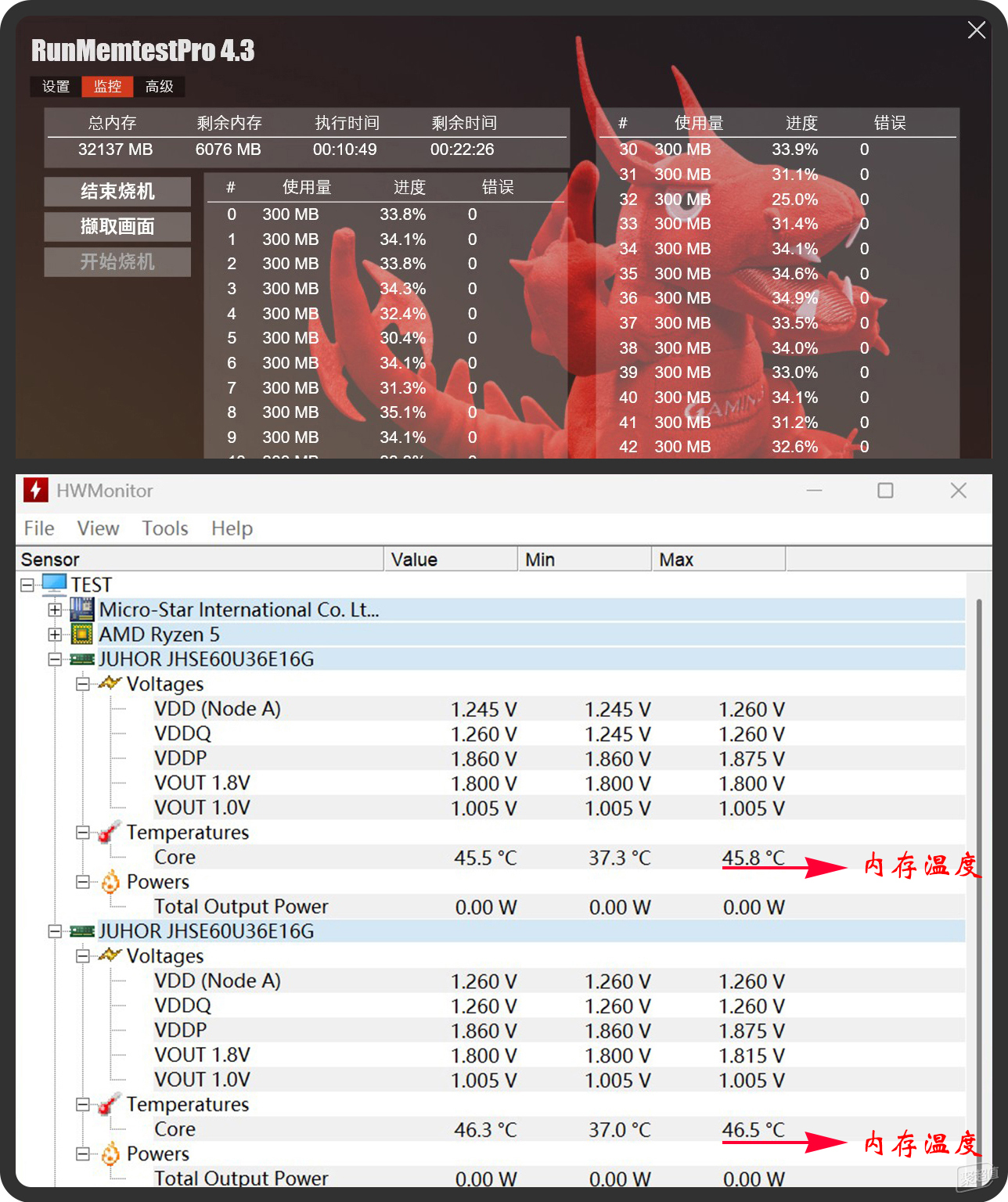Screen dimensions: 1008x1202
Task: Click the AMD Ryzen 5 CPU chip icon
Action: click(81, 634)
